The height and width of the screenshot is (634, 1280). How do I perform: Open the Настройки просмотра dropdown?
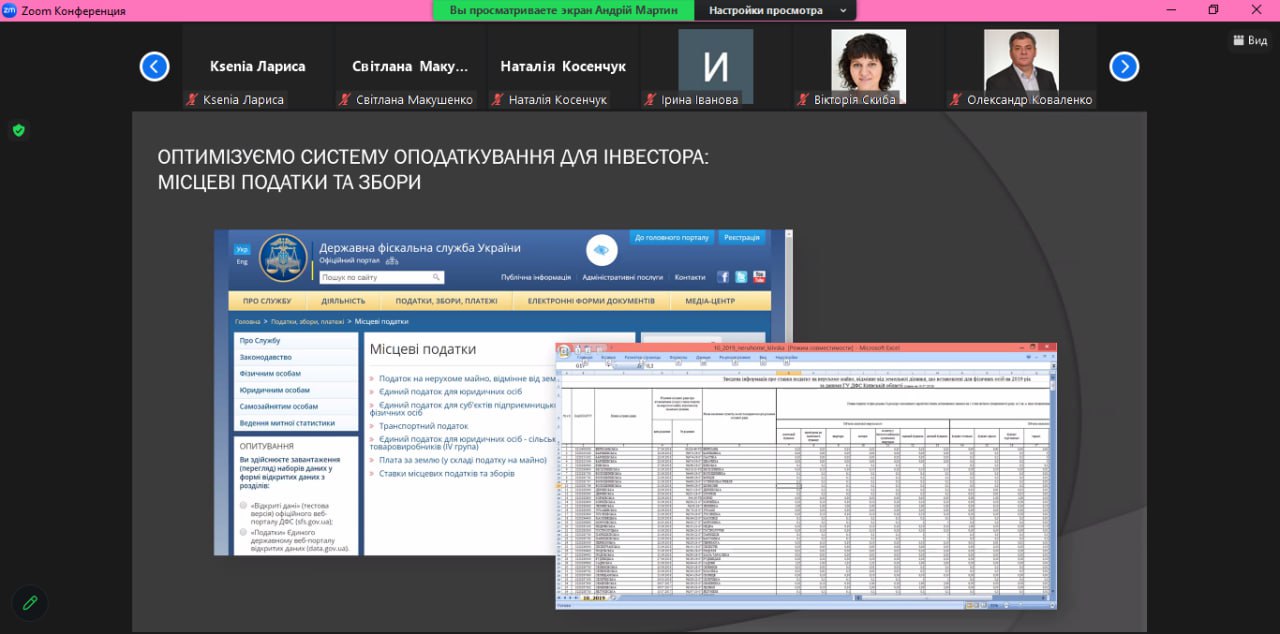coord(776,10)
